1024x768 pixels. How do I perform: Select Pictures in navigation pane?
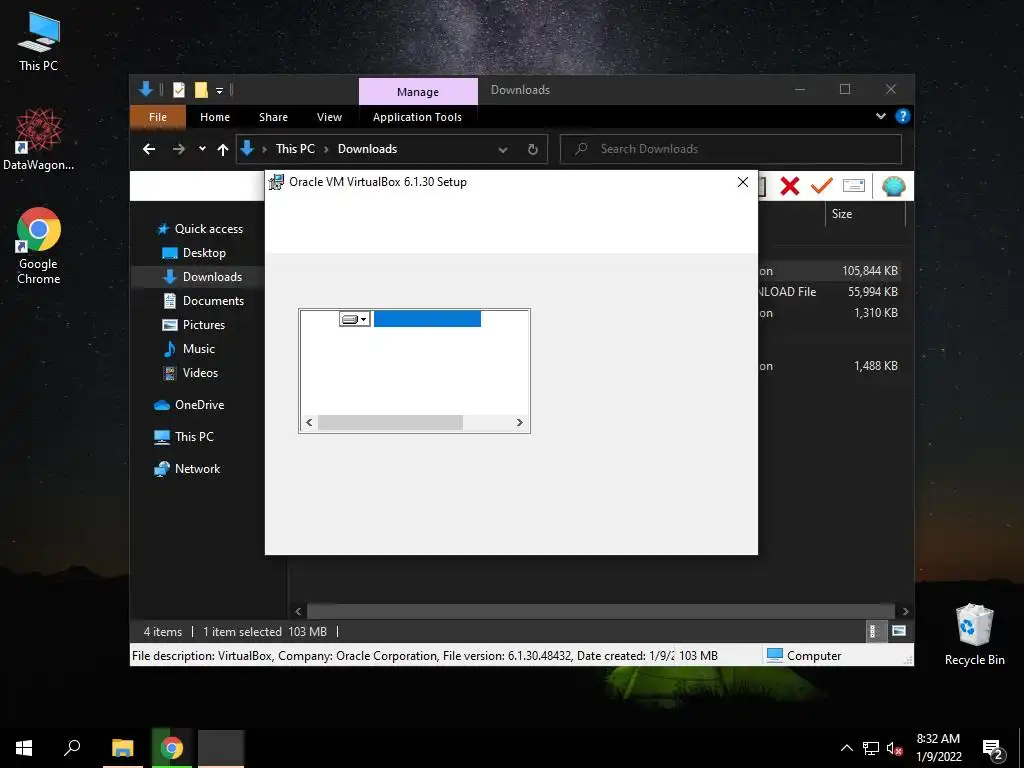click(193, 325)
